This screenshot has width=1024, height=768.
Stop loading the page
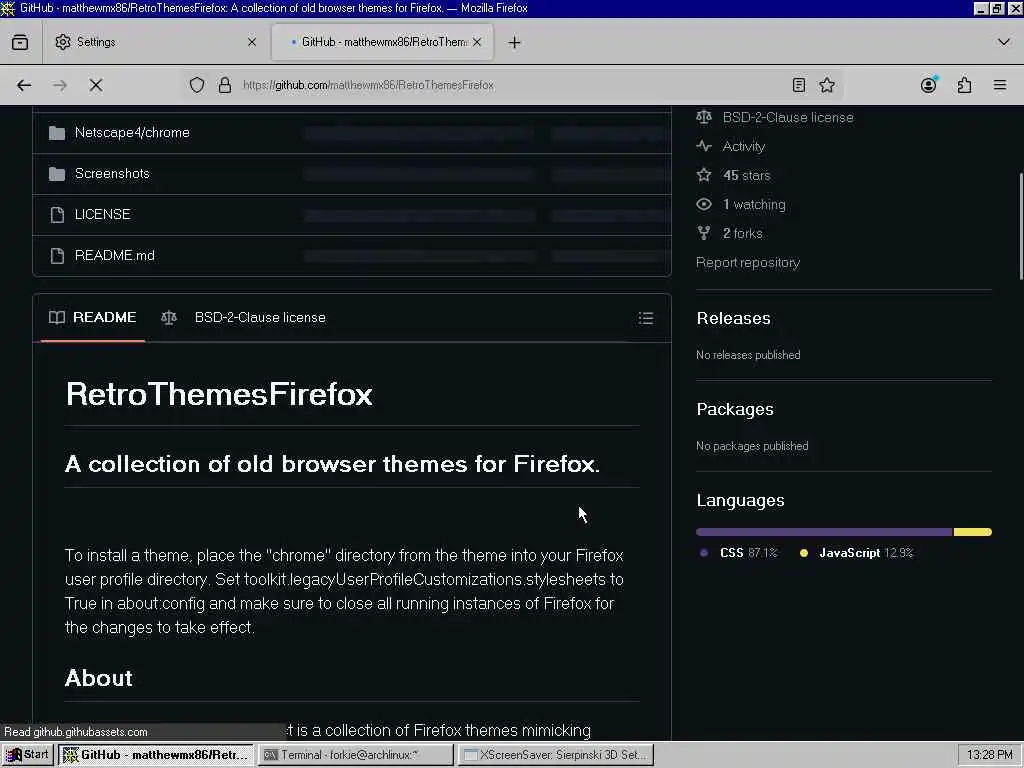coord(96,86)
